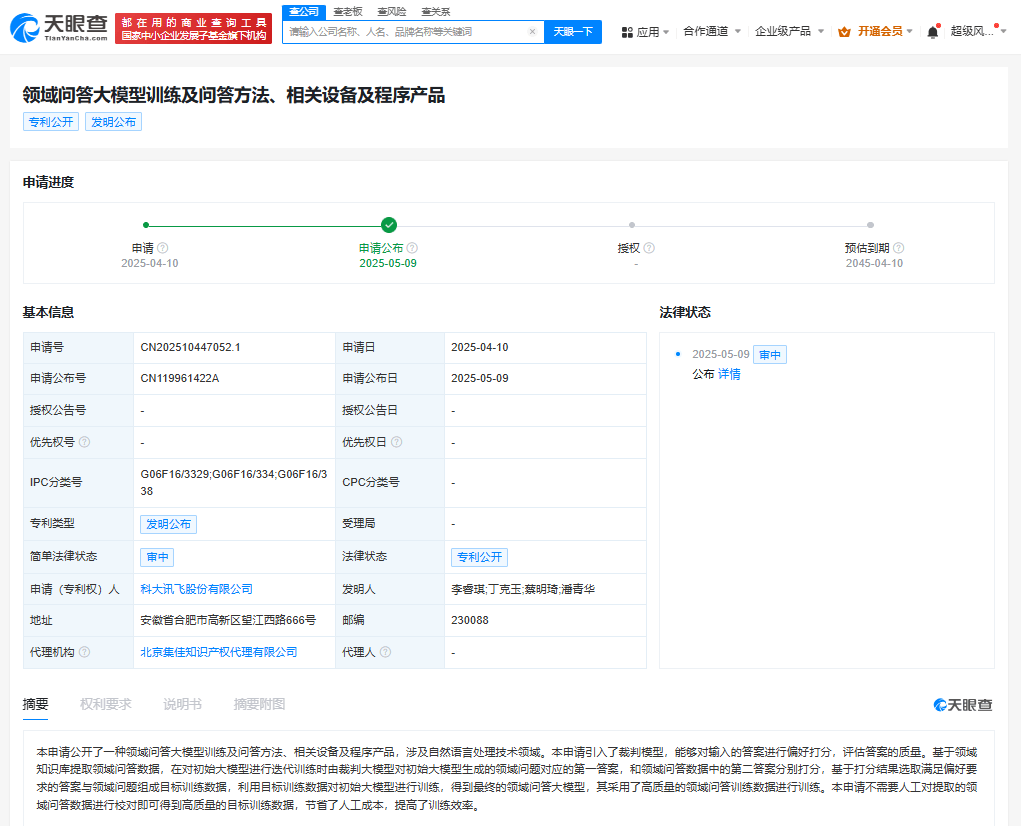
Task: Open 北京集佳知识产权代理有限公司 agency link
Action: [x=218, y=652]
